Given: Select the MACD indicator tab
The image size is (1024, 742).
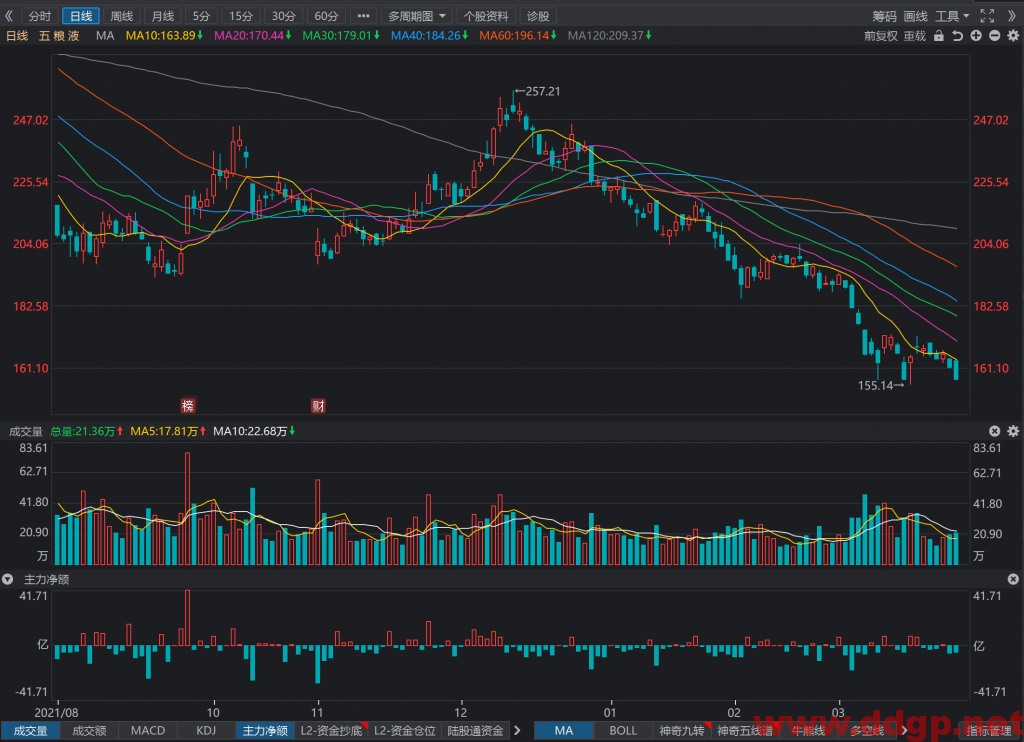Looking at the screenshot, I should click(x=148, y=731).
